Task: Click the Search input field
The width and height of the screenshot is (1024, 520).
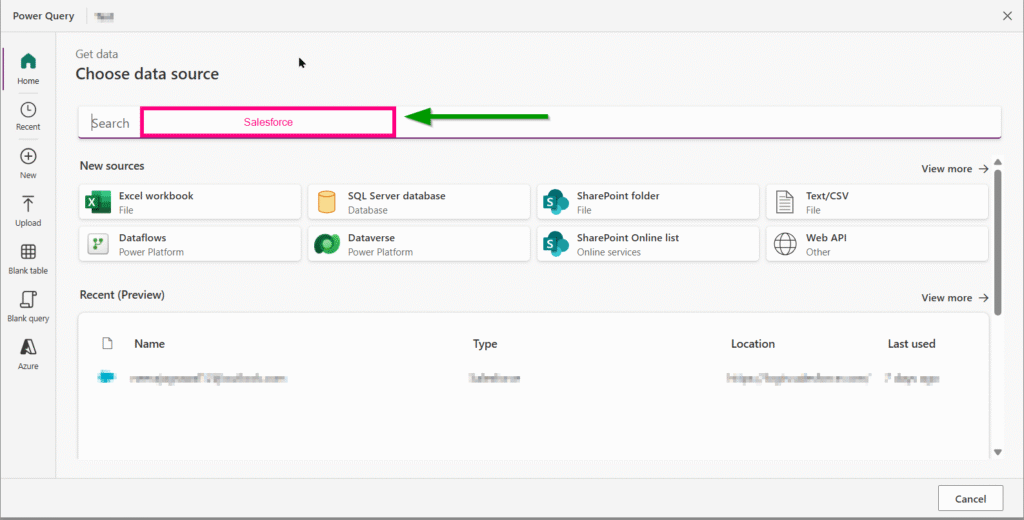Action: click(x=539, y=123)
